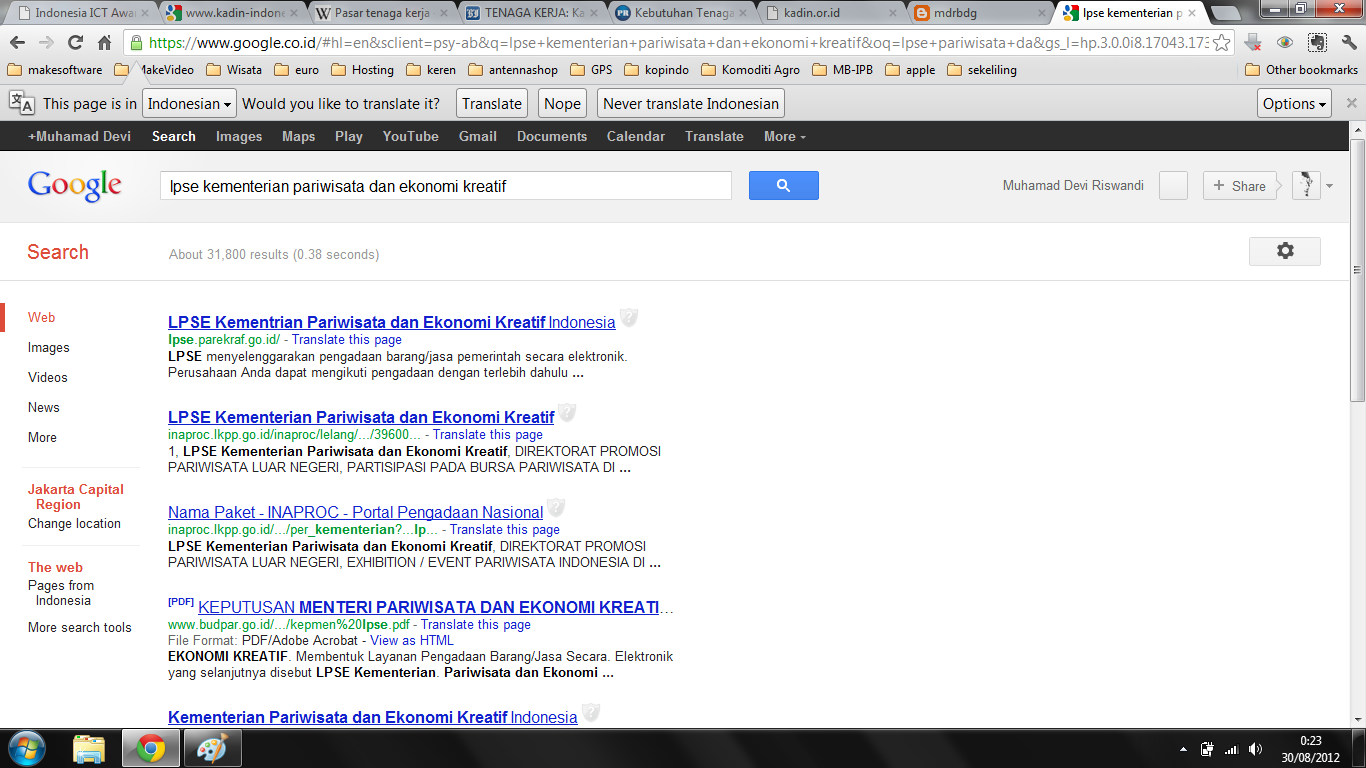Screen dimensions: 1366x768
Task: Open the download extension with the red X
Action: pyautogui.click(x=1253, y=43)
